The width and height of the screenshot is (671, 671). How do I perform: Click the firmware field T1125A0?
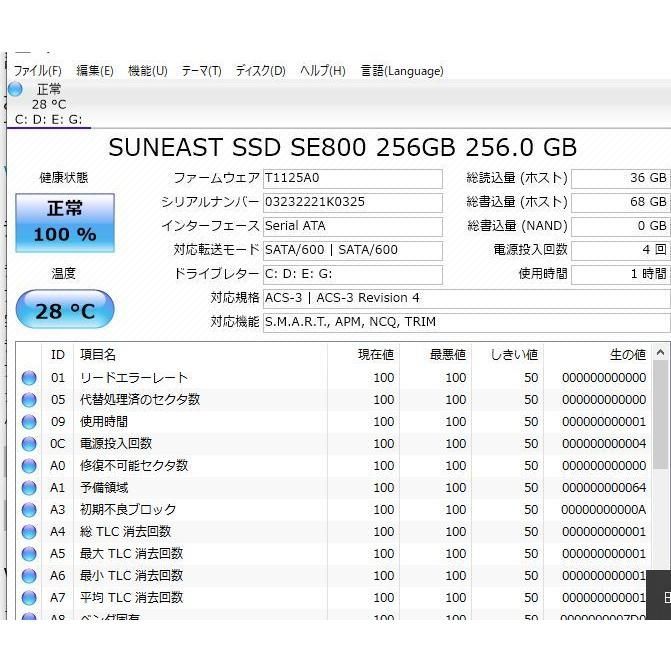point(353,178)
